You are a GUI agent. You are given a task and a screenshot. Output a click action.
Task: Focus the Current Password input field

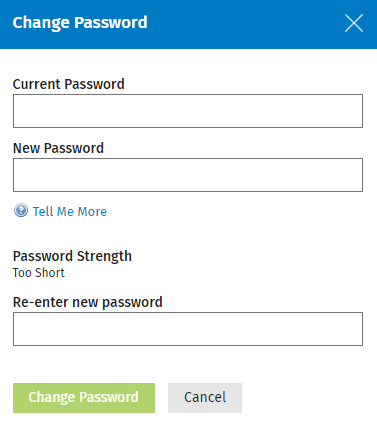coord(188,111)
